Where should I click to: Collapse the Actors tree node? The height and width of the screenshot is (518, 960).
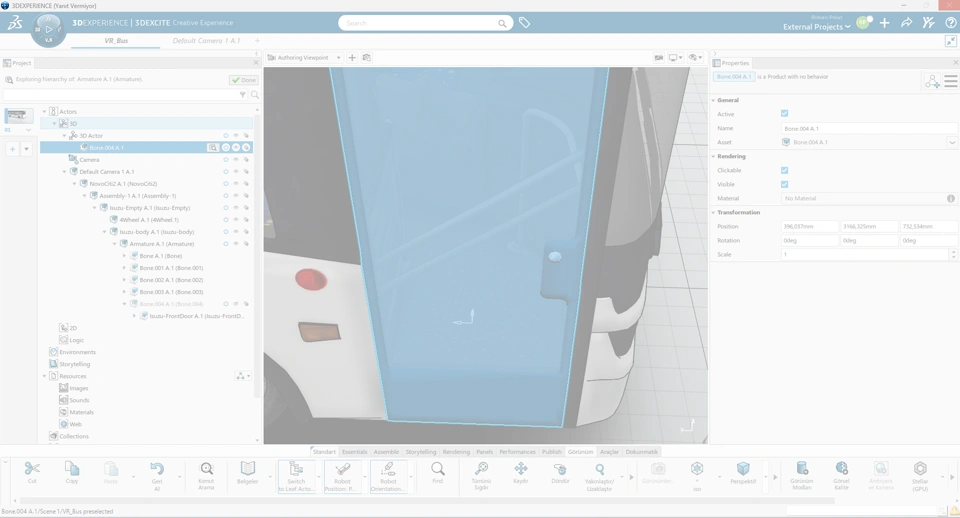(x=44, y=111)
